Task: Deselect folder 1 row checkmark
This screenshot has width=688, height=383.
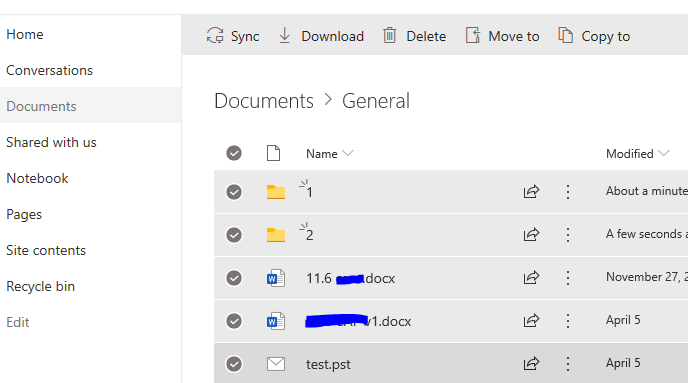Action: click(x=234, y=192)
